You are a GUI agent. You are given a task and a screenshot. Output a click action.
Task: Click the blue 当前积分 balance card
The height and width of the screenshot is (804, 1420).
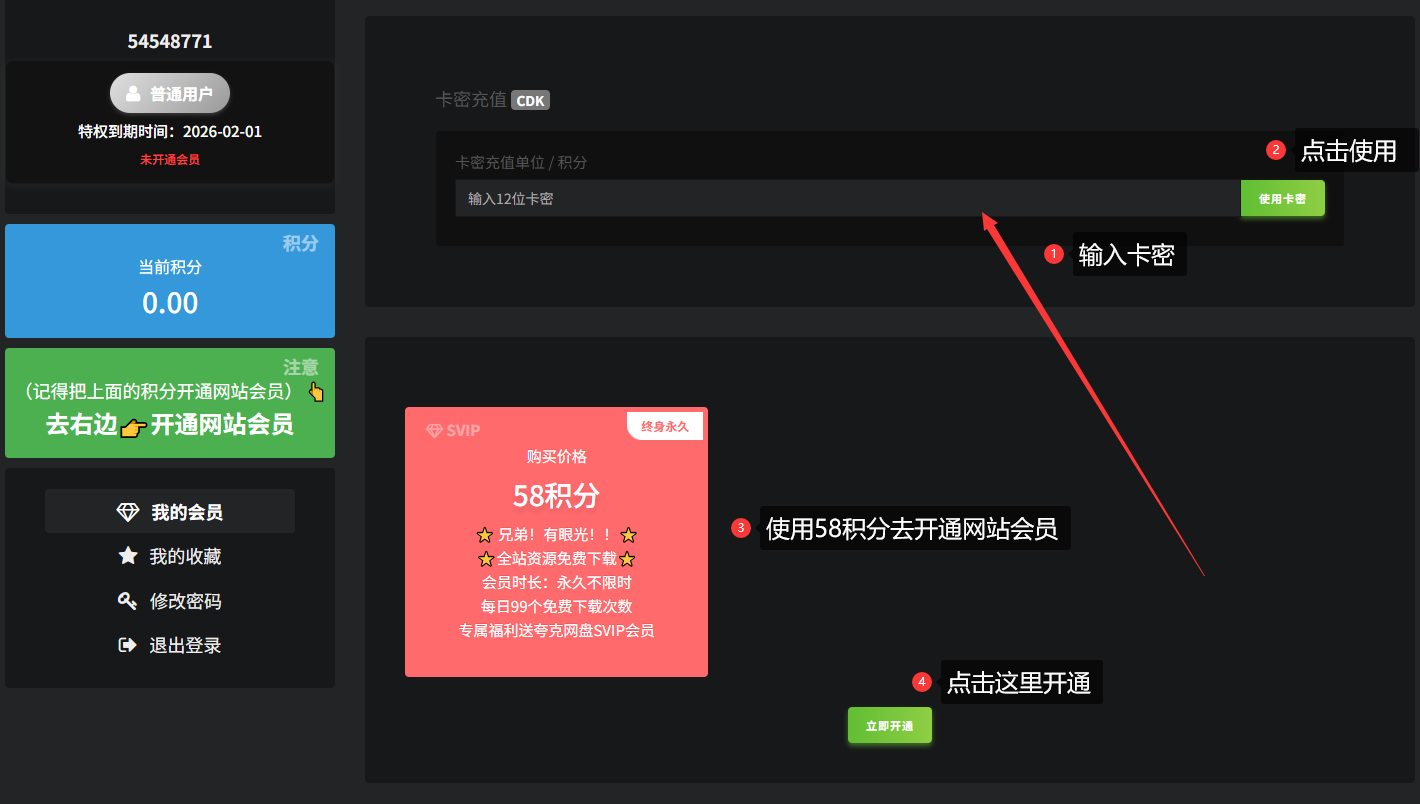[170, 281]
